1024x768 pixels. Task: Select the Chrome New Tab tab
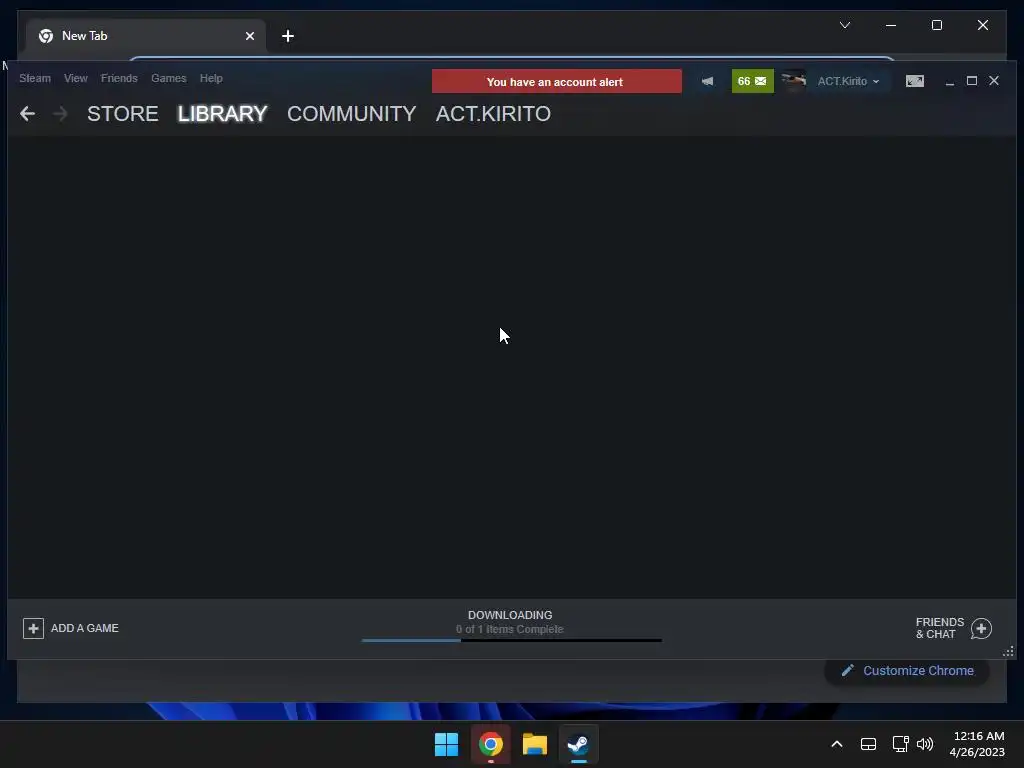pyautogui.click(x=145, y=36)
